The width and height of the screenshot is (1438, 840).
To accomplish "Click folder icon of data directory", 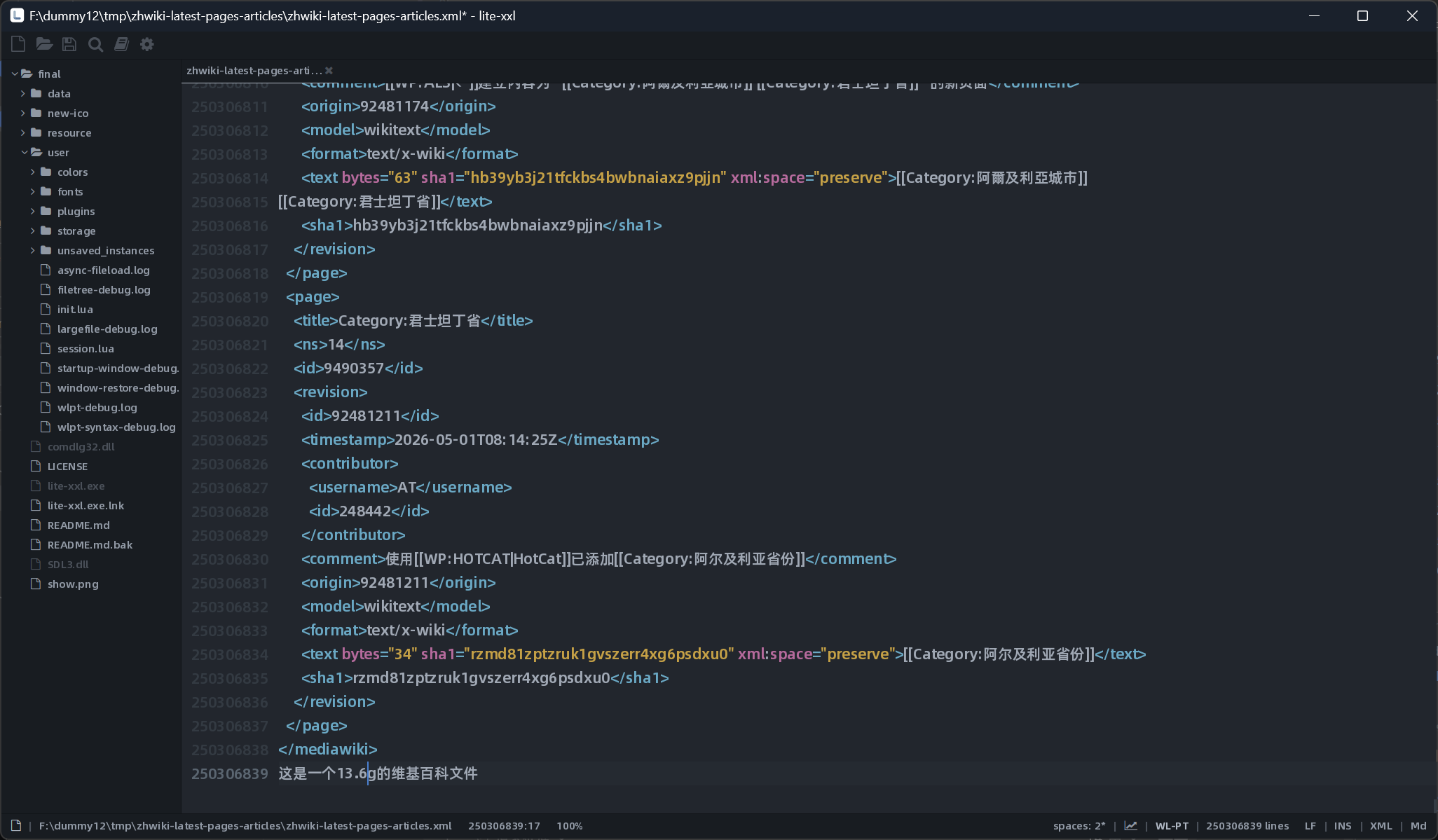I will 36,93.
